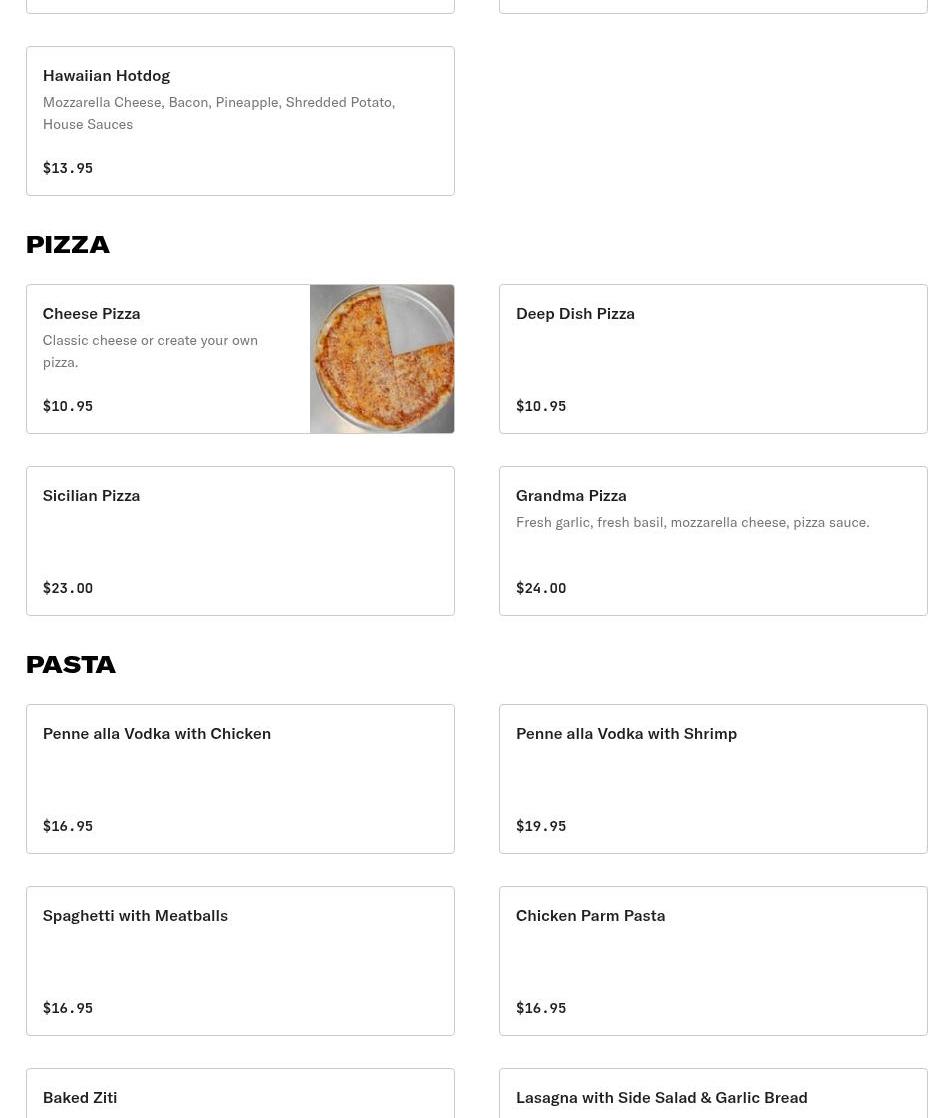
Task: Click the $24.00 Grandma Pizza price
Action: coord(541,588)
